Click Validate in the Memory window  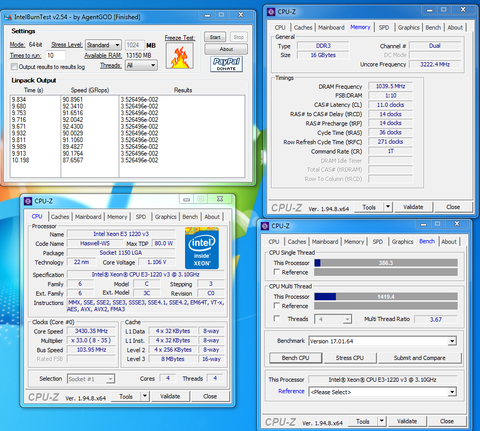click(x=413, y=207)
